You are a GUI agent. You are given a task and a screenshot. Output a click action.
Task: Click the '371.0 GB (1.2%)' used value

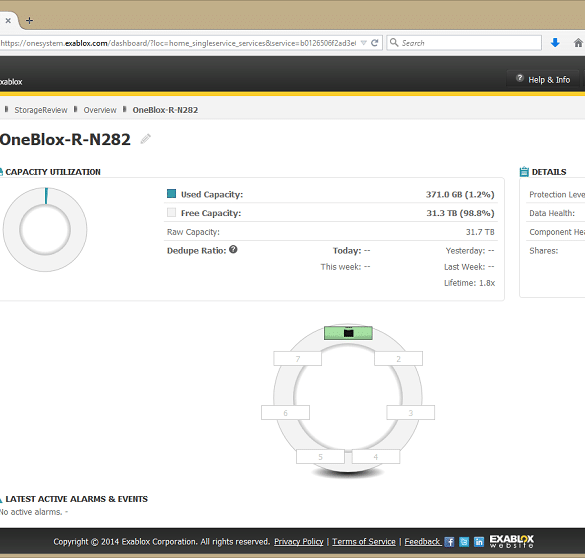tap(460, 194)
